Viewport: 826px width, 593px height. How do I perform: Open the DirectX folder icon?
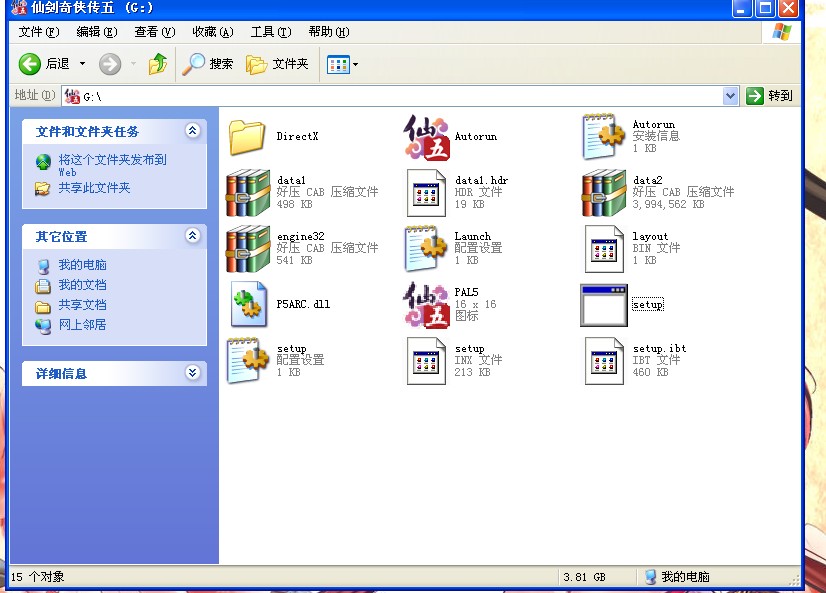(247, 137)
